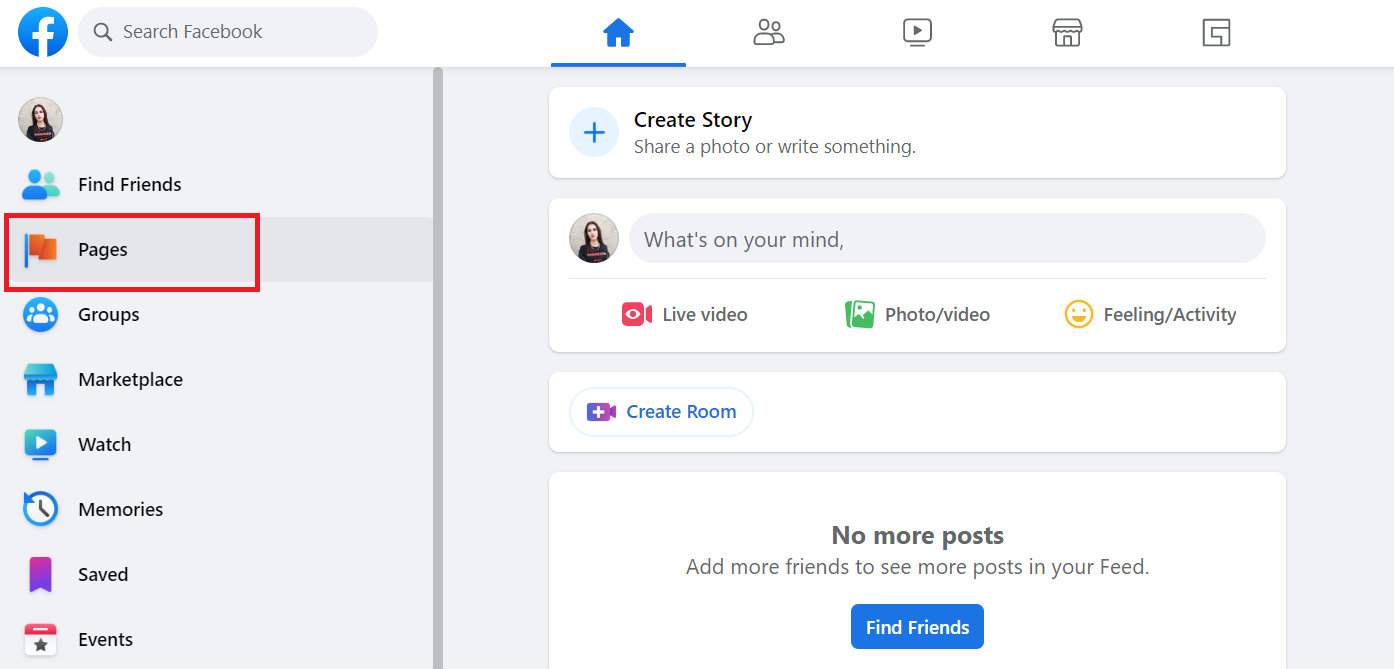This screenshot has height=669, width=1394.
Task: Start a Live video post
Action: pyautogui.click(x=685, y=315)
